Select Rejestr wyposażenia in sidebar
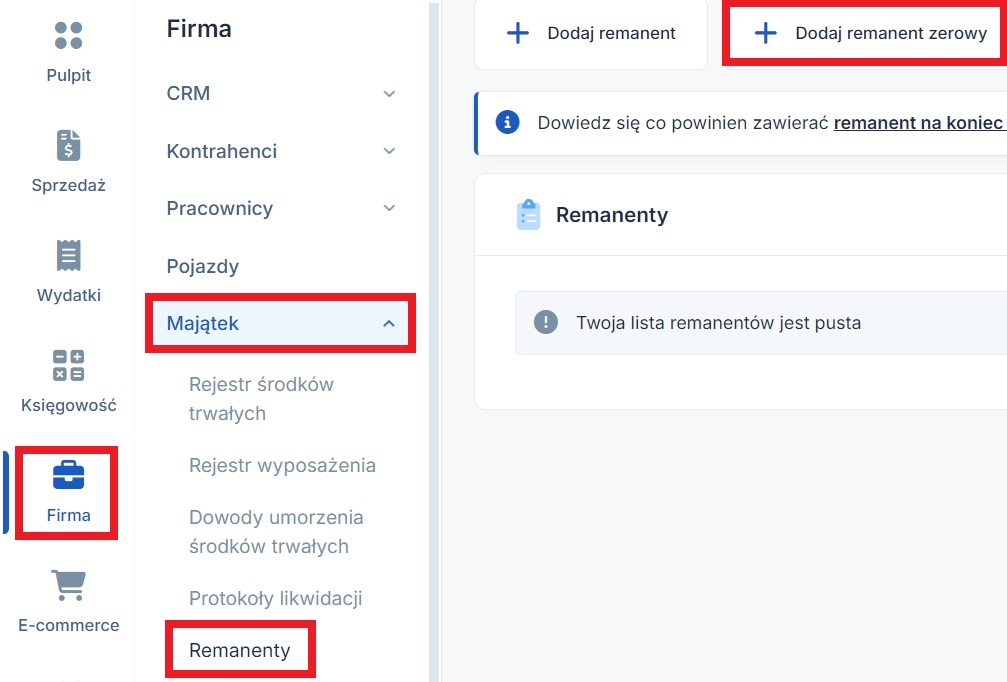This screenshot has height=682, width=1007. point(282,466)
